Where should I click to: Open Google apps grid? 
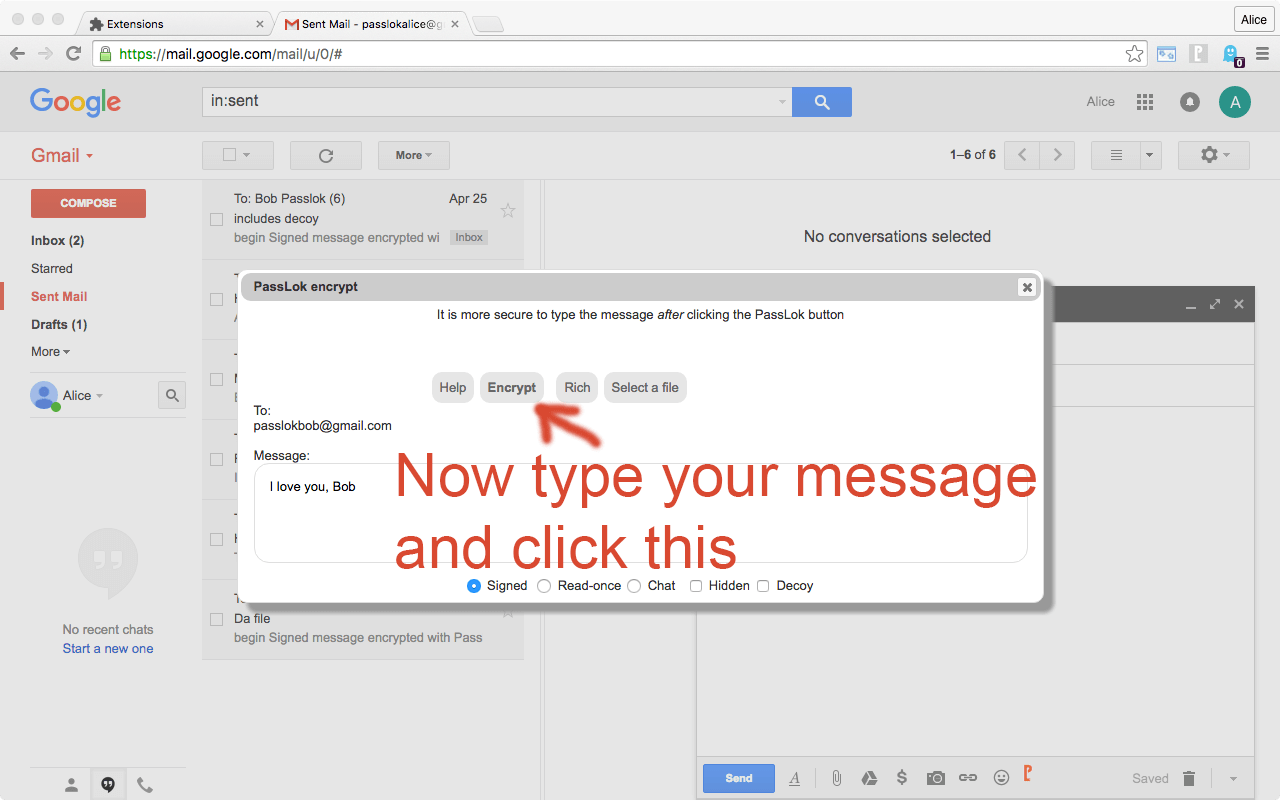point(1145,102)
